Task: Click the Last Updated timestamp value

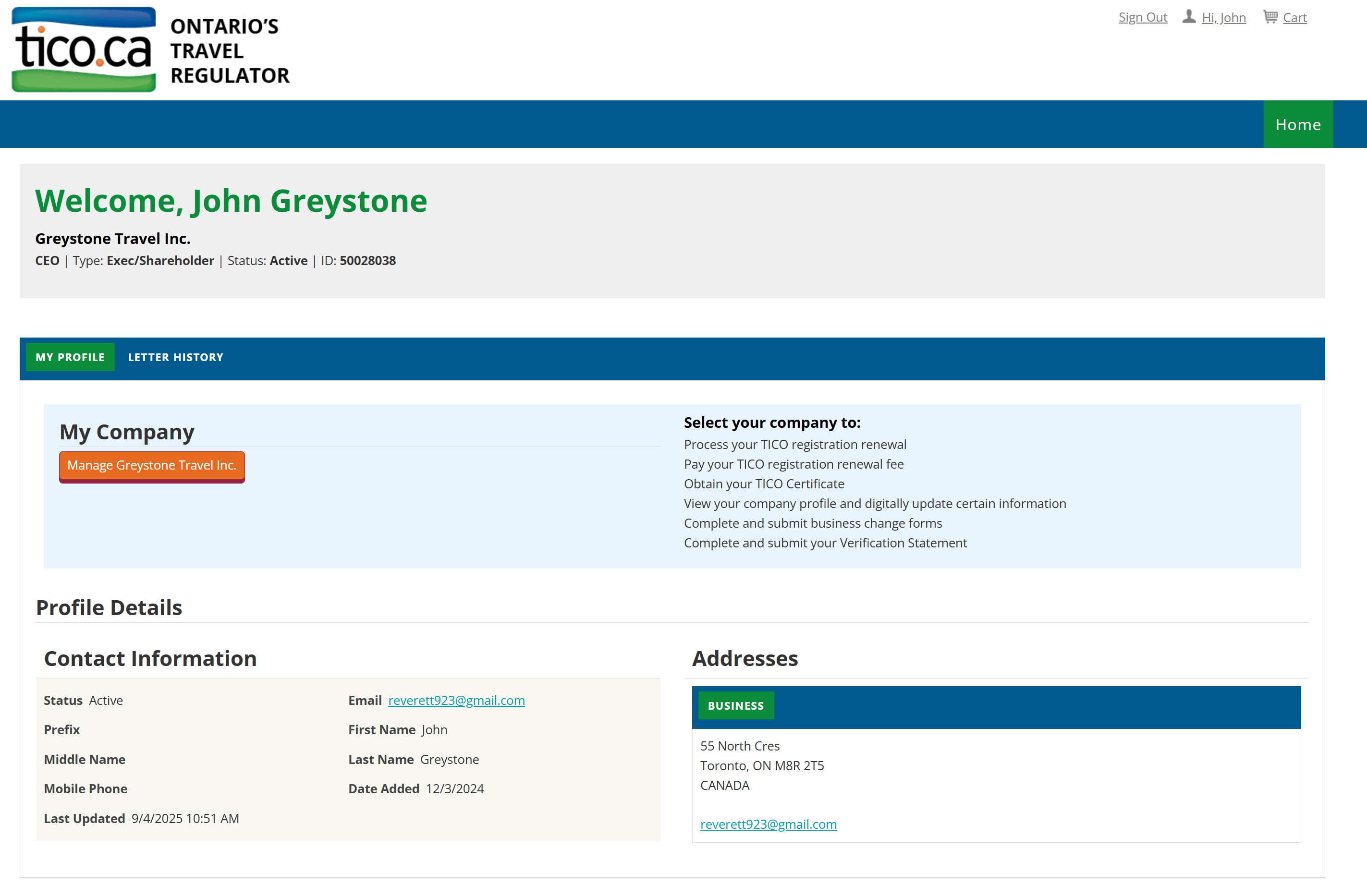Action: 185,818
